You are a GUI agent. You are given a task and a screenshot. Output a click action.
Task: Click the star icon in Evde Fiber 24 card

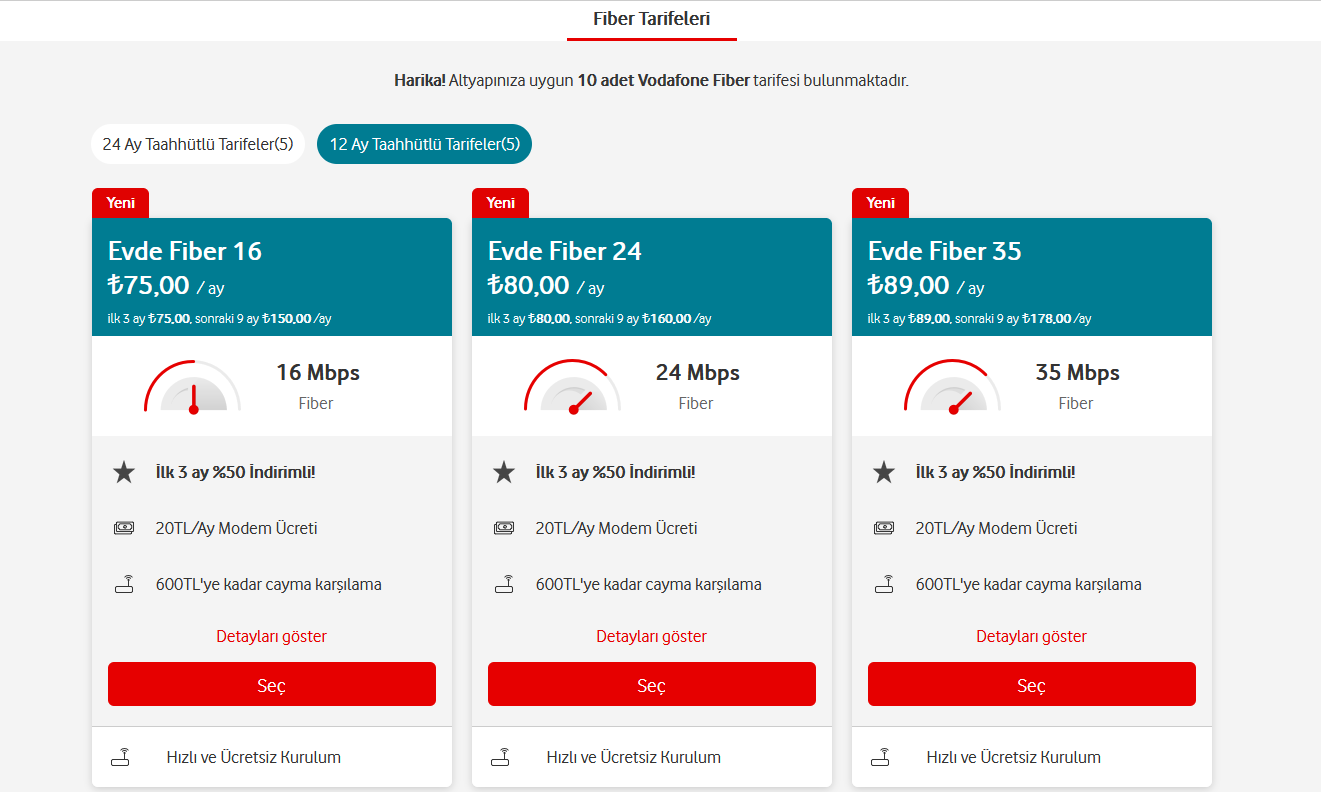pos(504,472)
